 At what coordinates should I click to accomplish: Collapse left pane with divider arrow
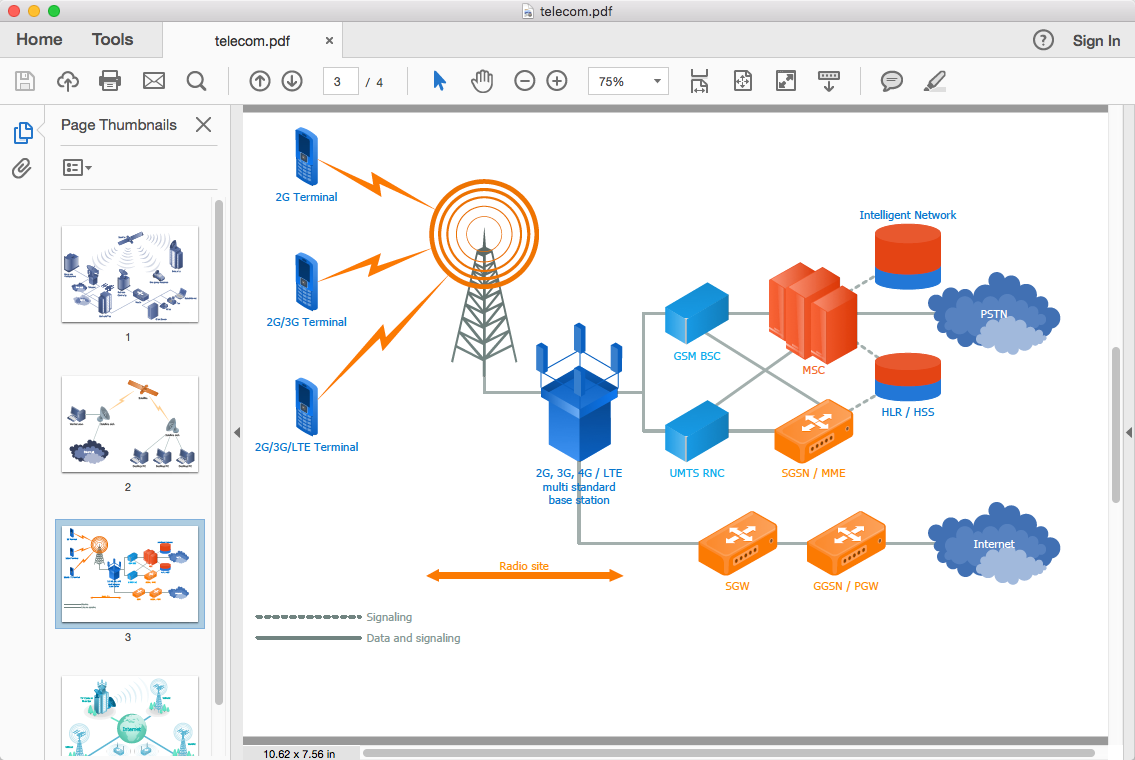pos(237,432)
